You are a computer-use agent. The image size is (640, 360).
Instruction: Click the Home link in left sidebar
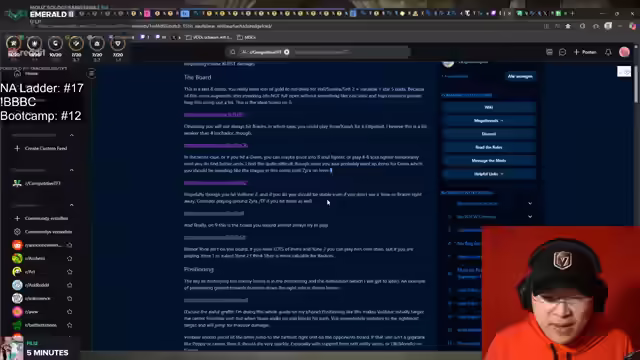(x=27, y=74)
